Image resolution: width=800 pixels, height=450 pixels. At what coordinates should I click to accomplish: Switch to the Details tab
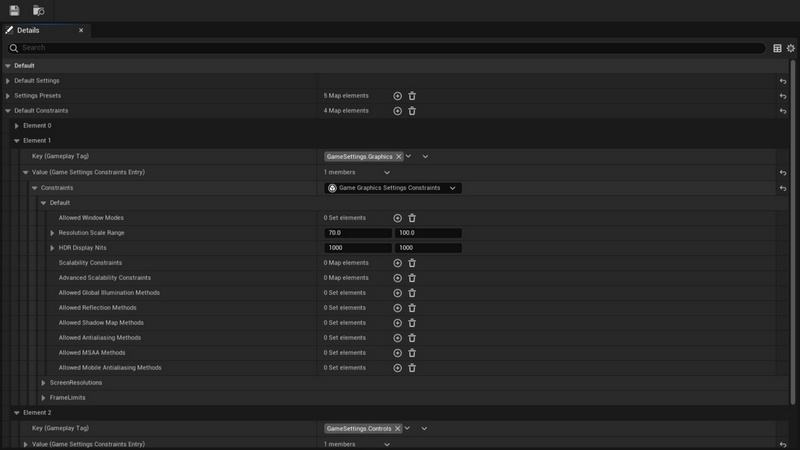click(28, 31)
